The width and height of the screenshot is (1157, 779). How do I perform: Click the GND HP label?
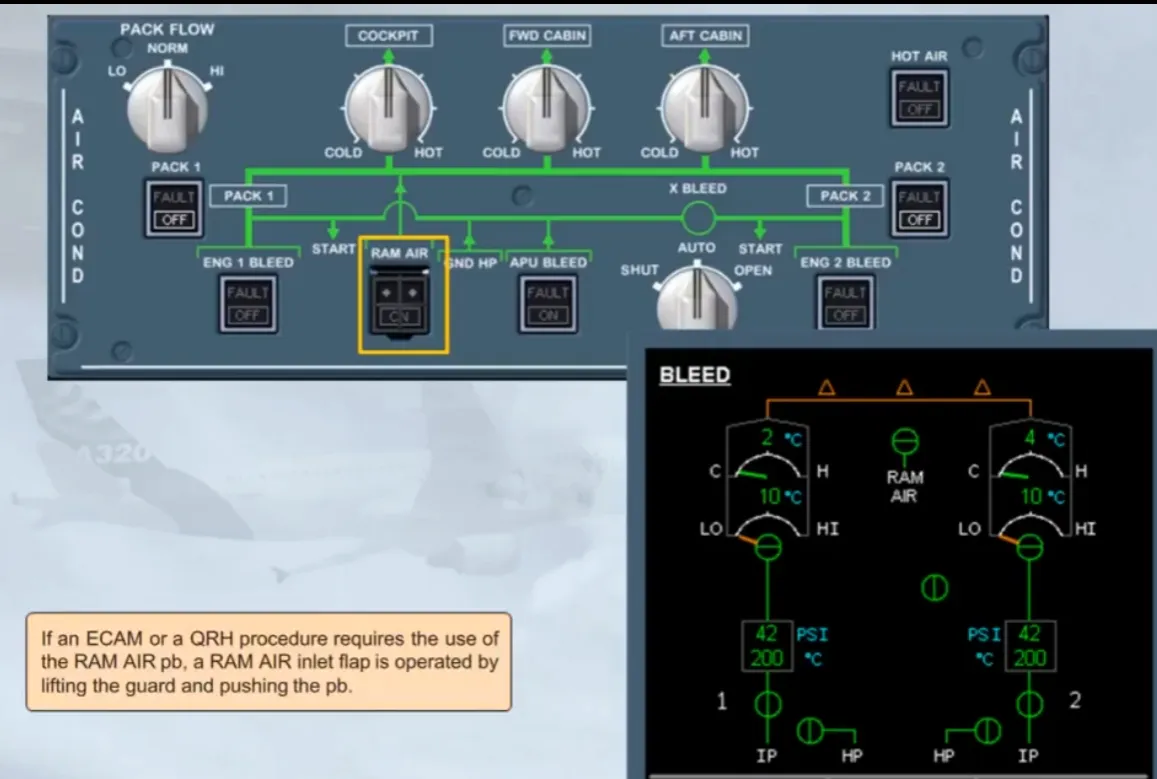point(472,263)
